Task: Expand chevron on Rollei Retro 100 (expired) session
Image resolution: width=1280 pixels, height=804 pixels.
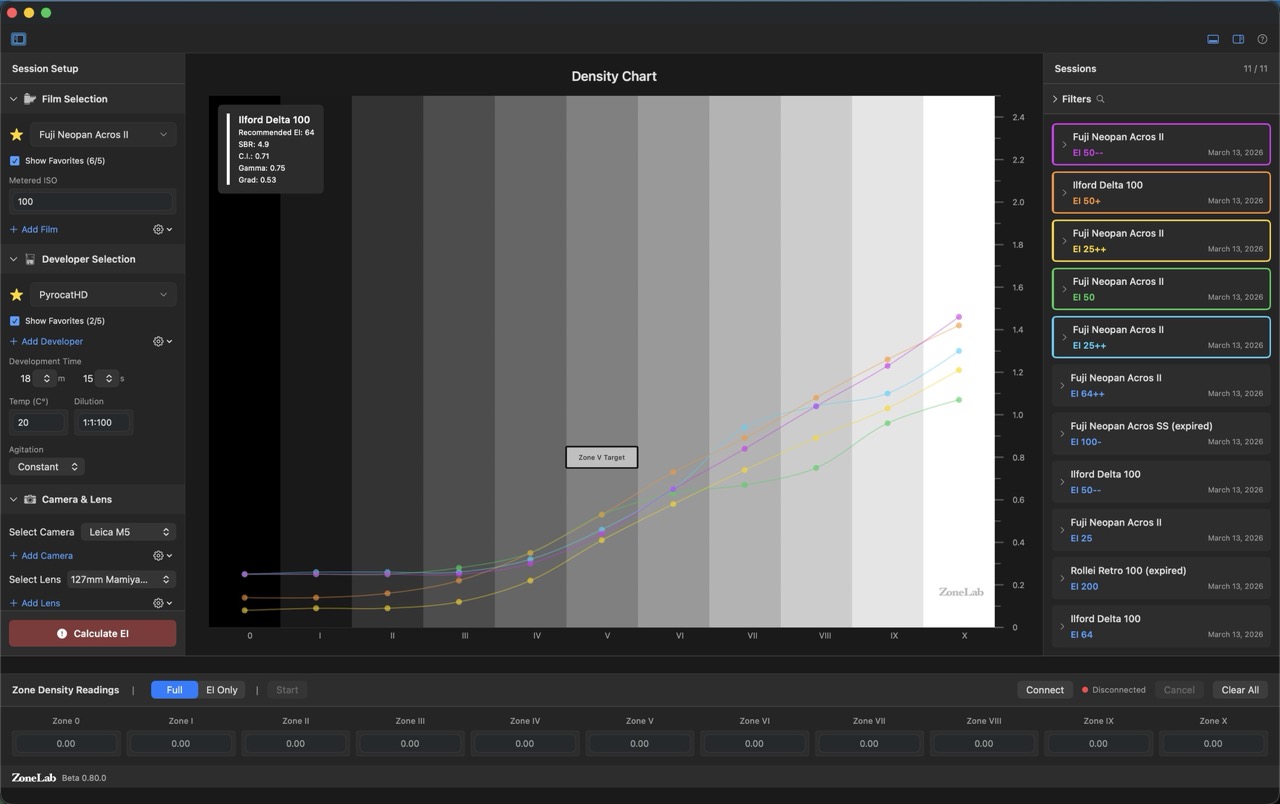Action: (1062, 578)
